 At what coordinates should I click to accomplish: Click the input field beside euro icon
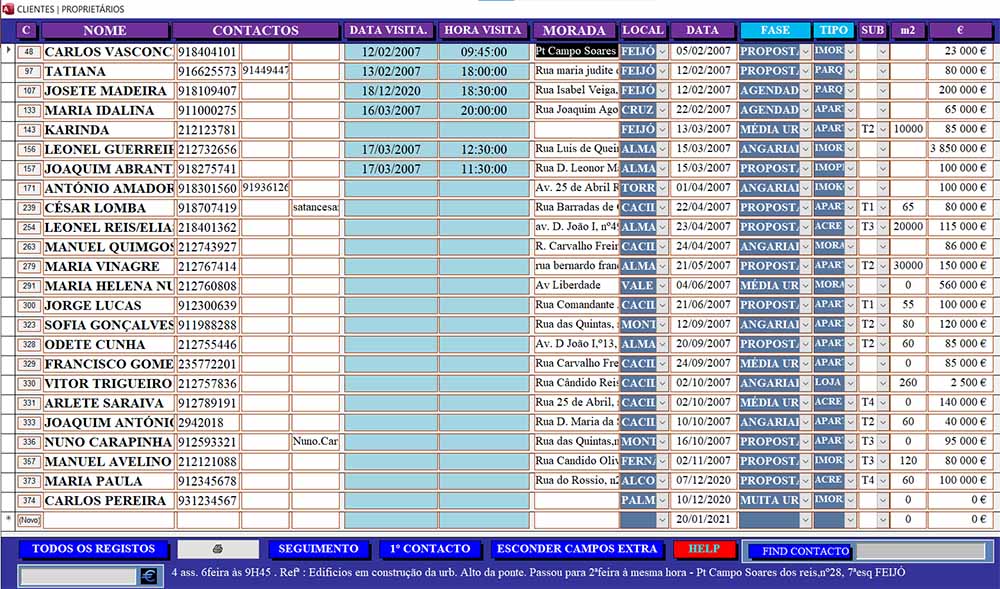(79, 576)
